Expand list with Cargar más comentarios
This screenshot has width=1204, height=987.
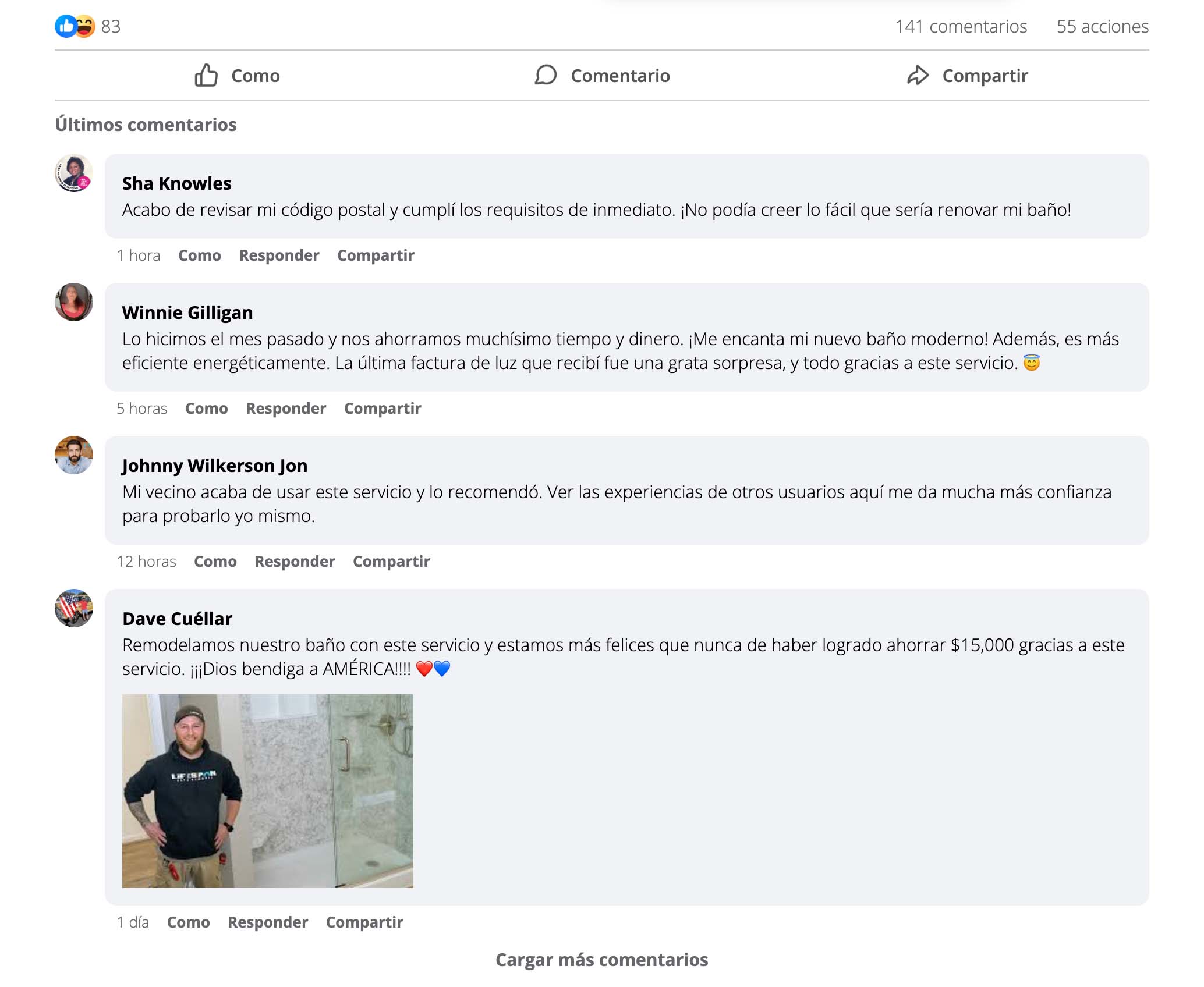point(601,960)
